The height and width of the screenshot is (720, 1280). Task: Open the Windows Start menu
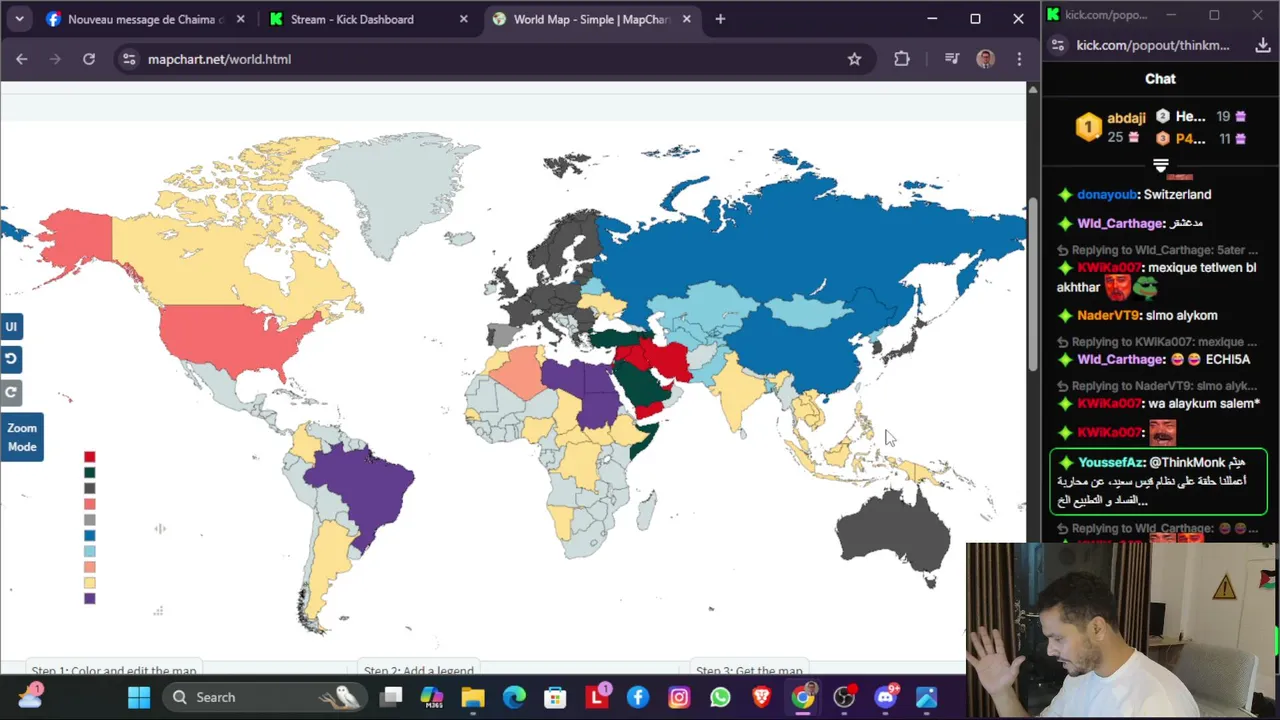click(139, 697)
